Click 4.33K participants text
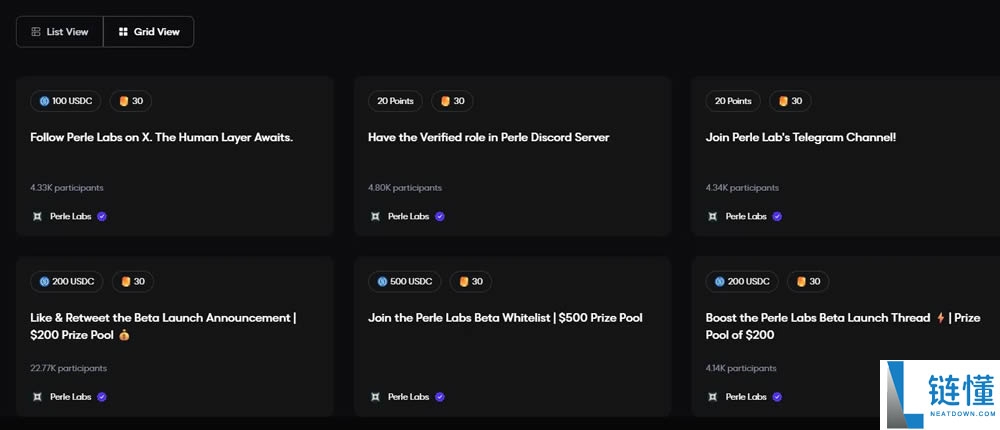Viewport: 1000px width, 430px height. [66, 188]
